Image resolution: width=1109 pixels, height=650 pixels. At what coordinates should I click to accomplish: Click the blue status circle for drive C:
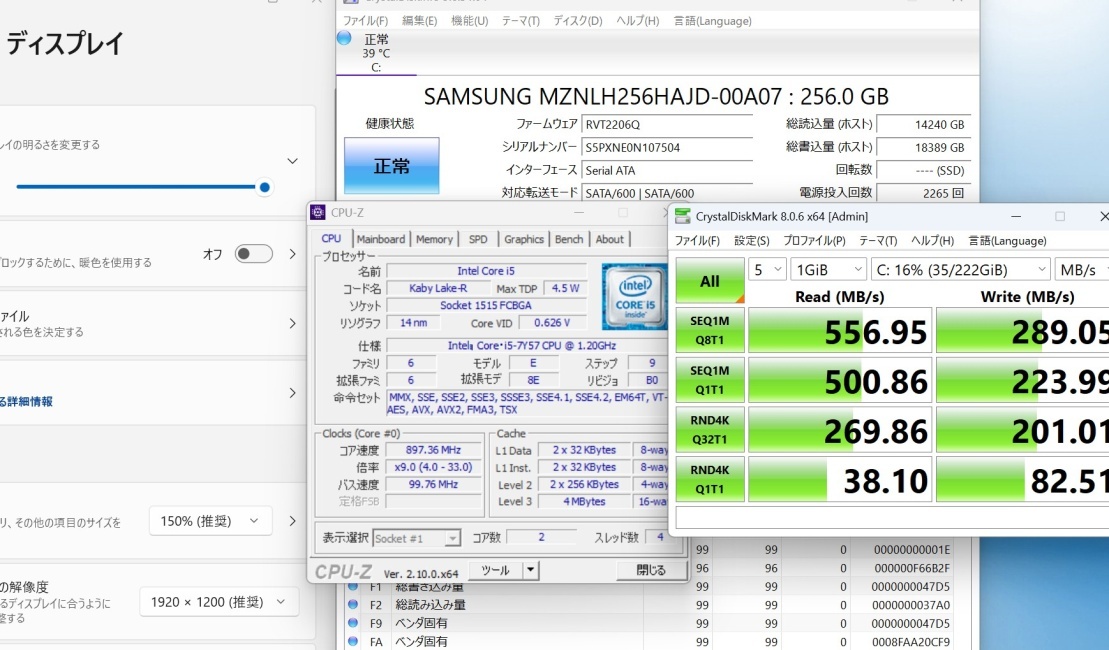pyautogui.click(x=344, y=37)
